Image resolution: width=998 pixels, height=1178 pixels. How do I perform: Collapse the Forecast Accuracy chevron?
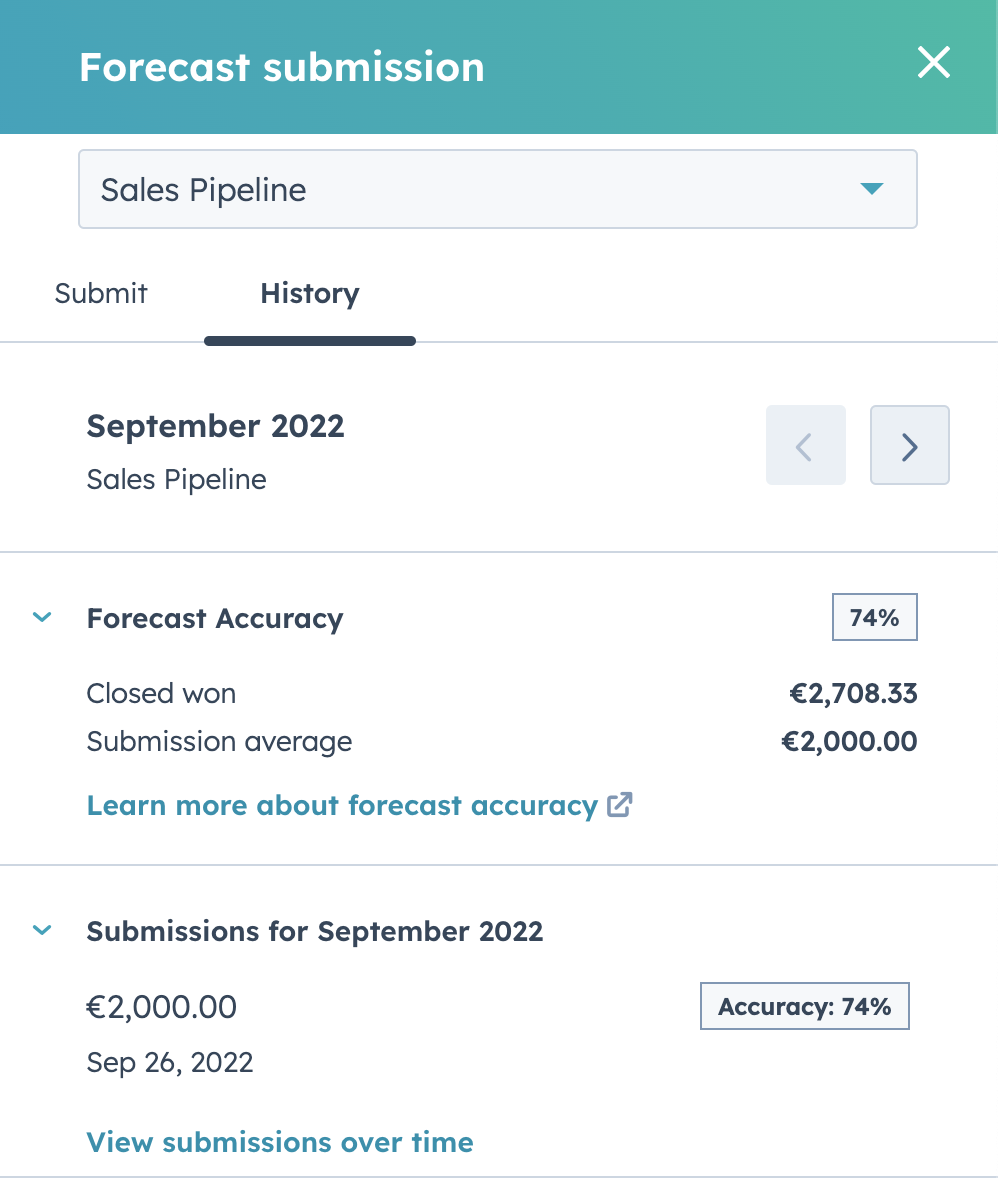click(42, 618)
